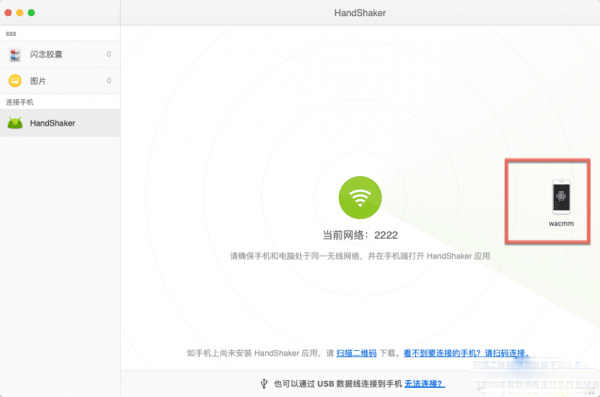Click the 图片 item count badge
This screenshot has height=397, width=600.
109,81
